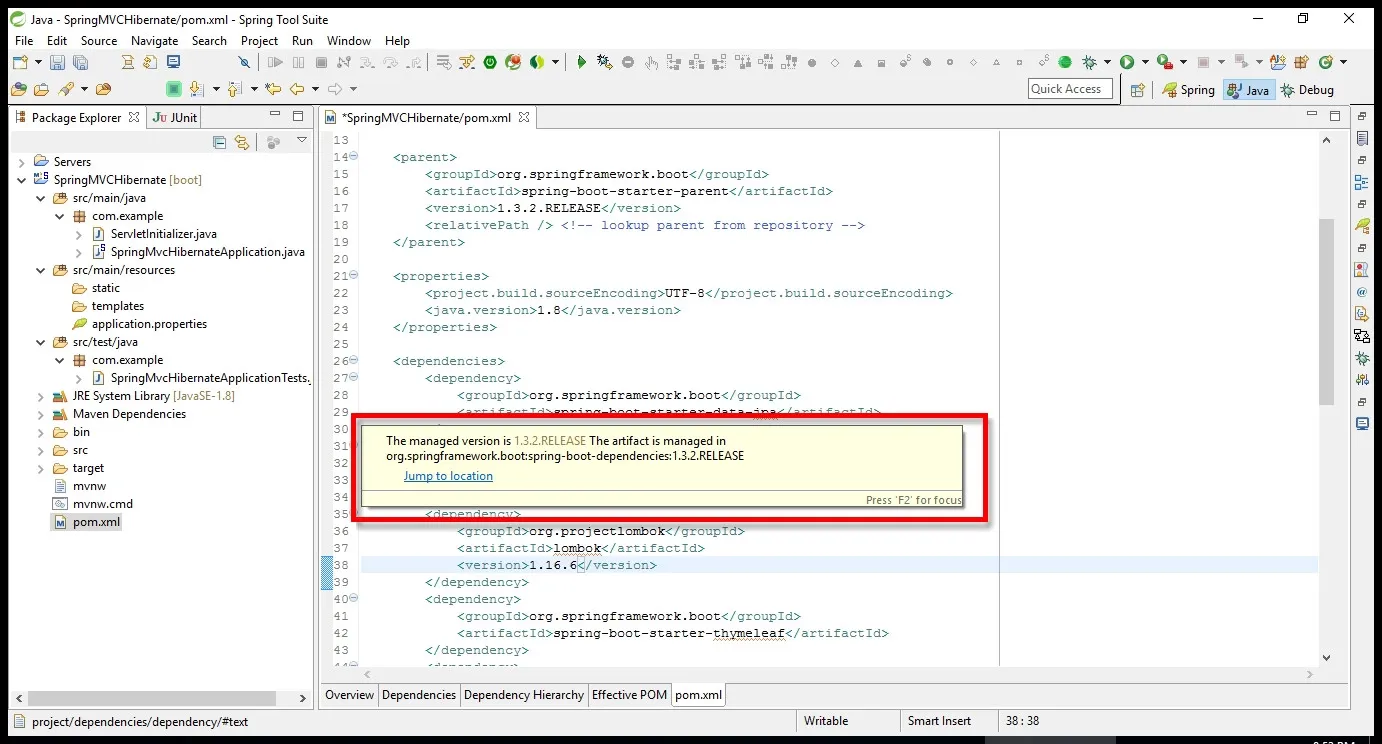Screen dimensions: 1382x744
Task: Launch the green Run button
Action: pos(1127,62)
